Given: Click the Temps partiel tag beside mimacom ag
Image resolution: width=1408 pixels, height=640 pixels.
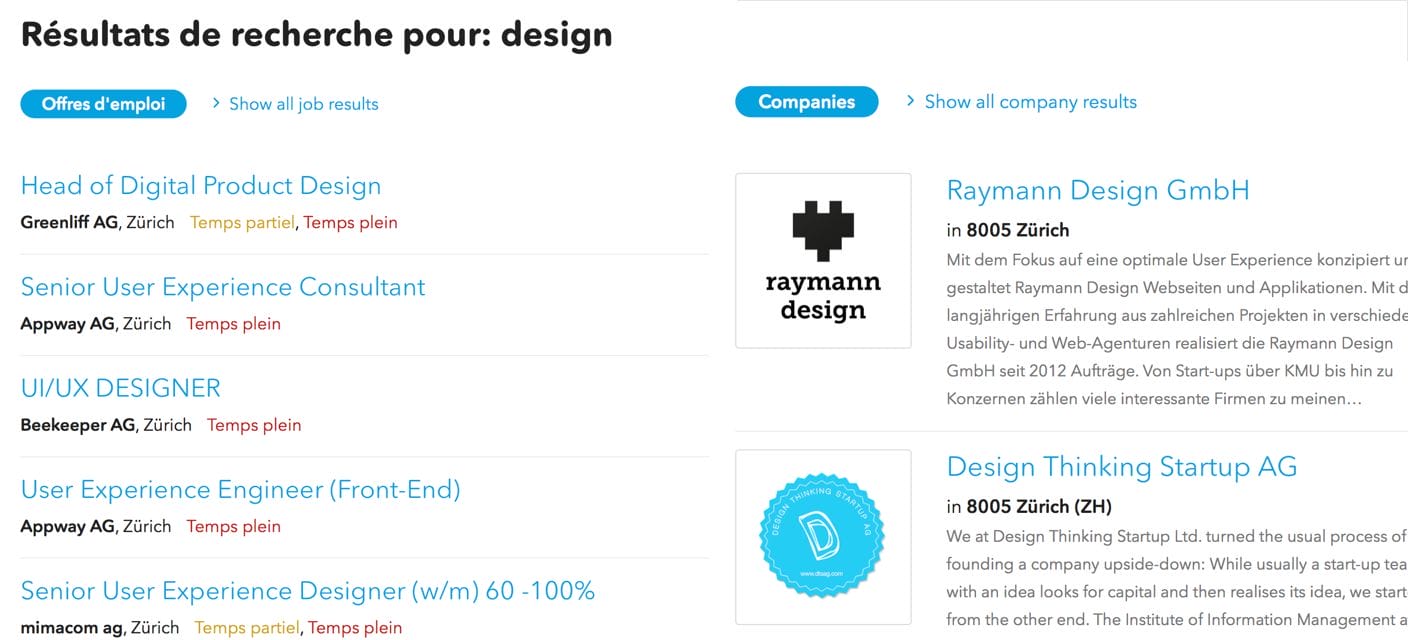Looking at the screenshot, I should (246, 627).
